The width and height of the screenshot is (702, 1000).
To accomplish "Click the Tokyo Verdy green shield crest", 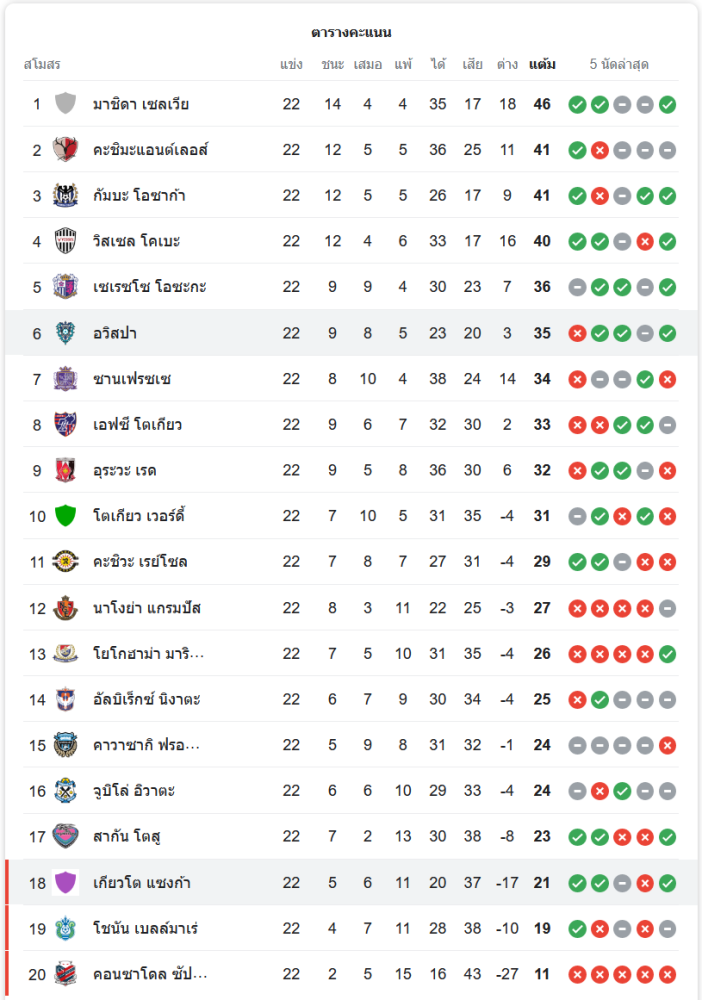I will [66, 516].
